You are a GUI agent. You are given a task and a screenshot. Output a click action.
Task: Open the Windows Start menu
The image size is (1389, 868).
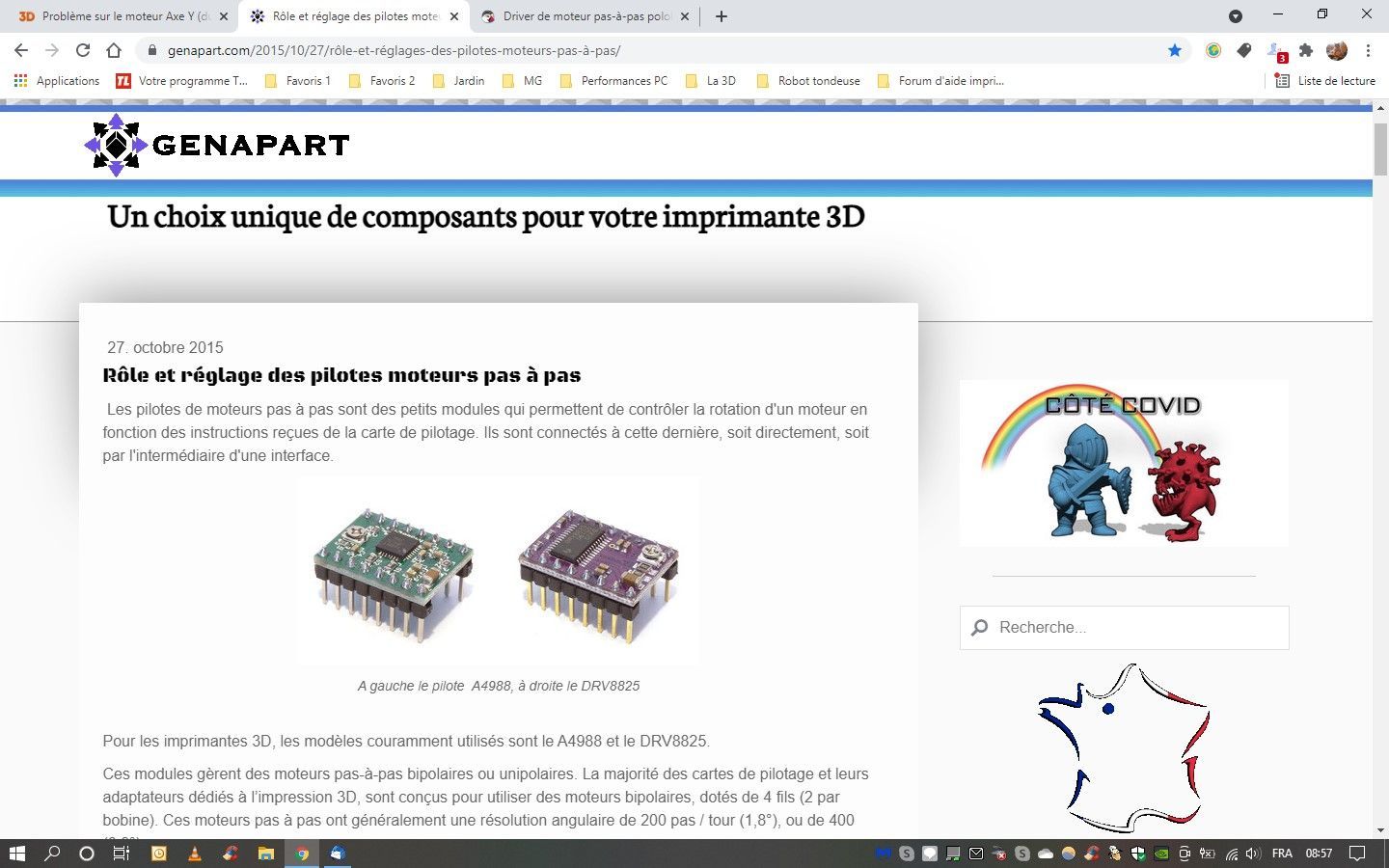17,854
